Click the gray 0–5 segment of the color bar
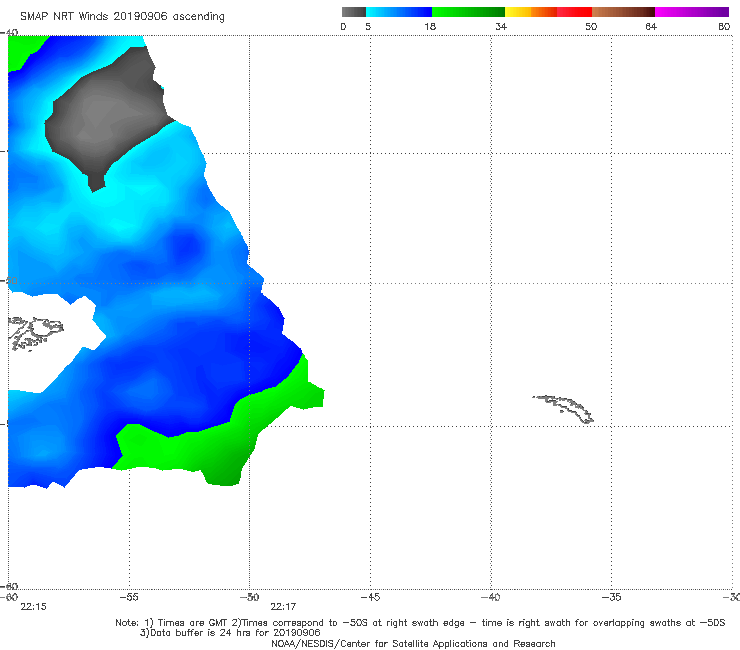This screenshot has height=650, width=740. click(354, 12)
